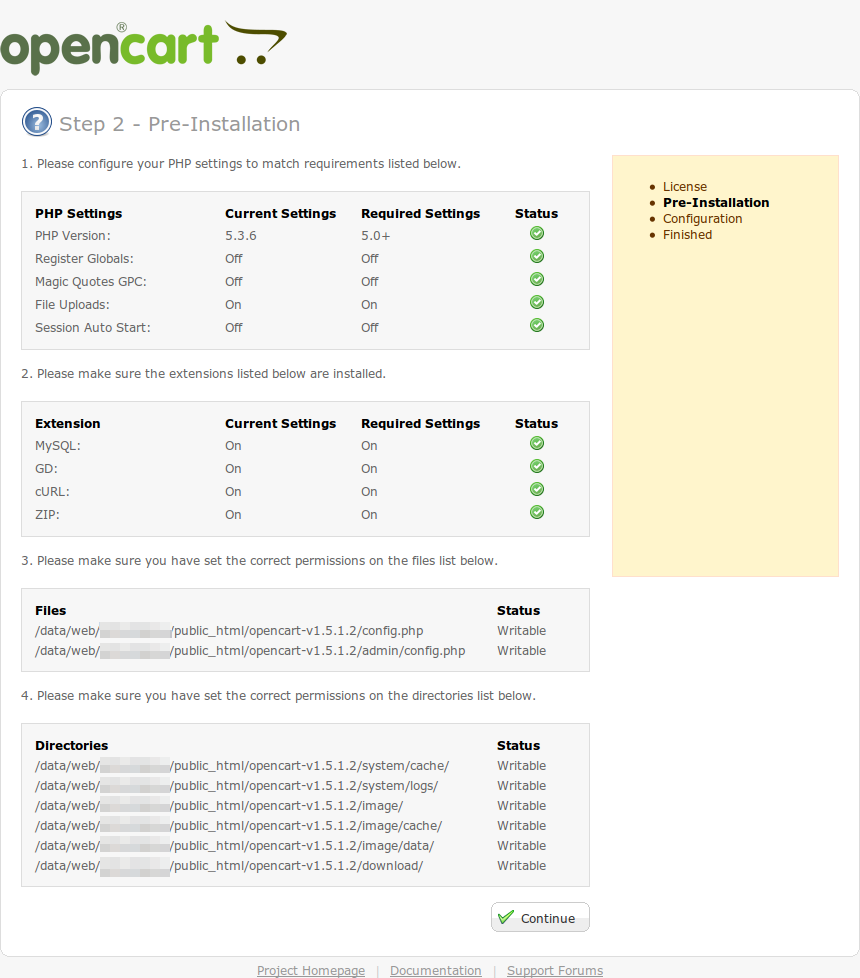Click the 'MySQL:' extension label
Viewport: 860px width, 978px height.
click(58, 446)
